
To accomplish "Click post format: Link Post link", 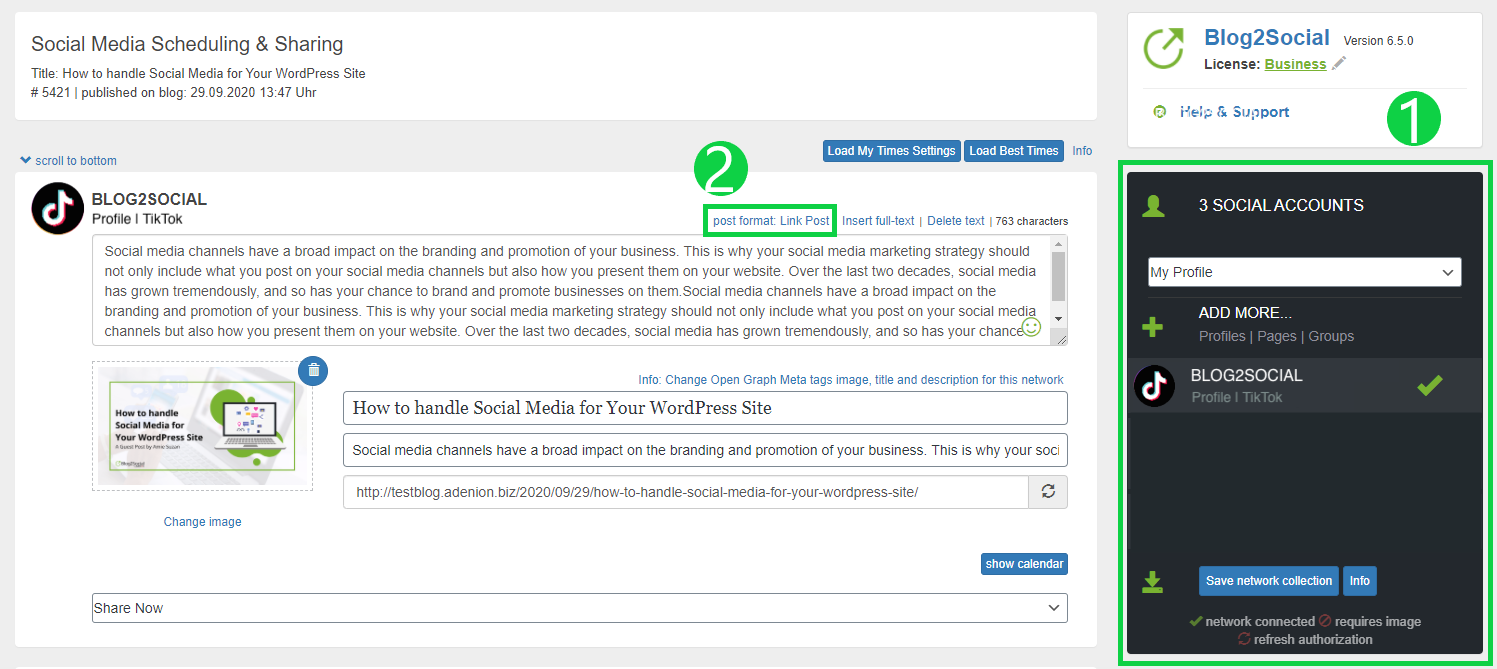I will coord(771,221).
